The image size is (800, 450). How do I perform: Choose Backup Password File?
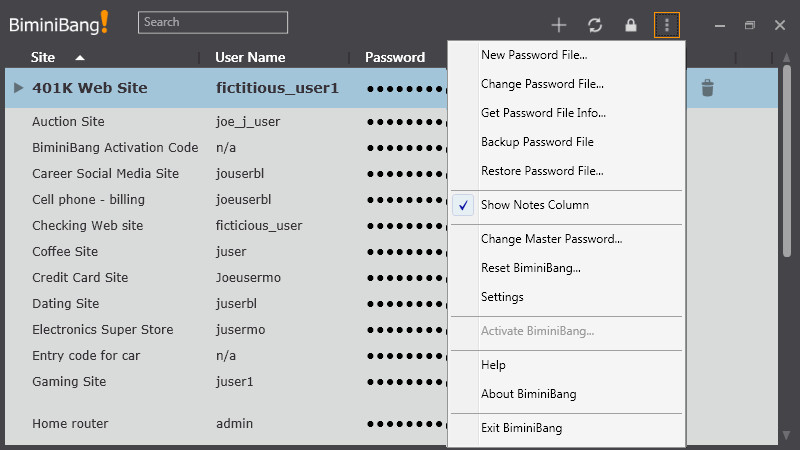pos(537,142)
